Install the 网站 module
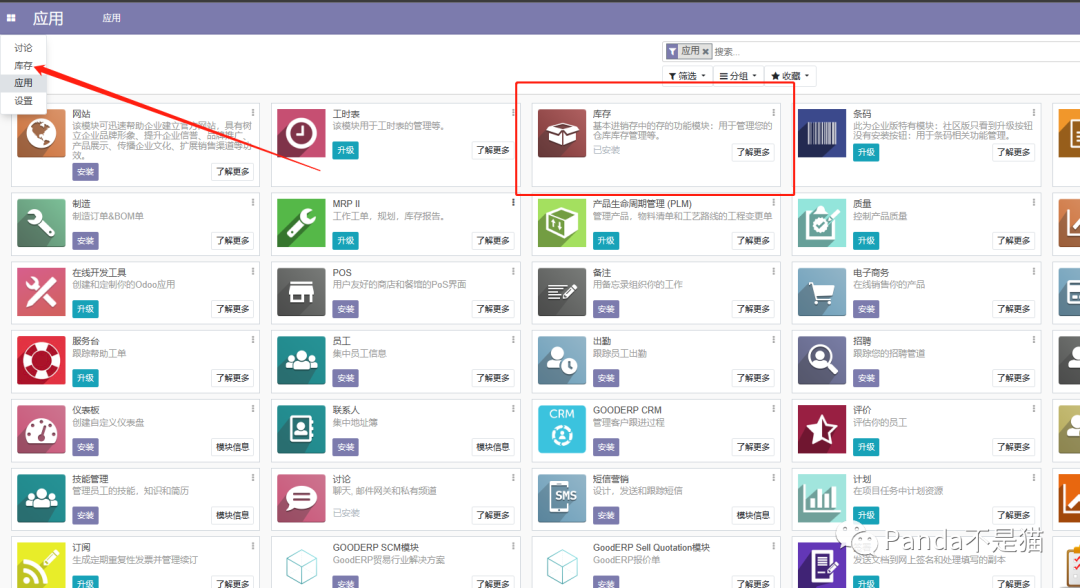1080x588 pixels. 85,171
